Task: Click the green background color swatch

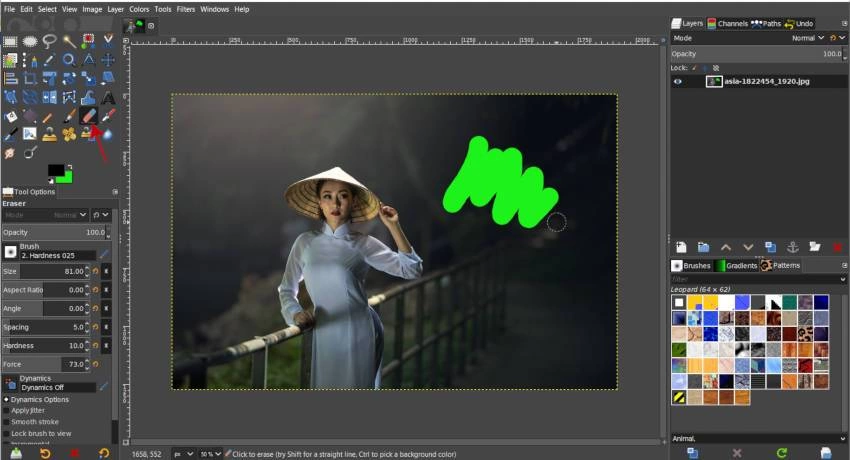Action: point(64,176)
